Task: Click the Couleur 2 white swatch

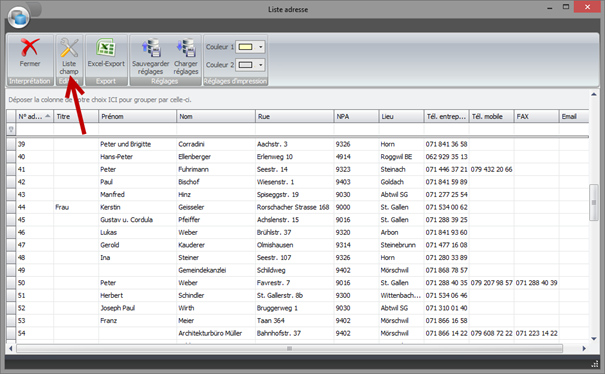Action: pos(246,65)
